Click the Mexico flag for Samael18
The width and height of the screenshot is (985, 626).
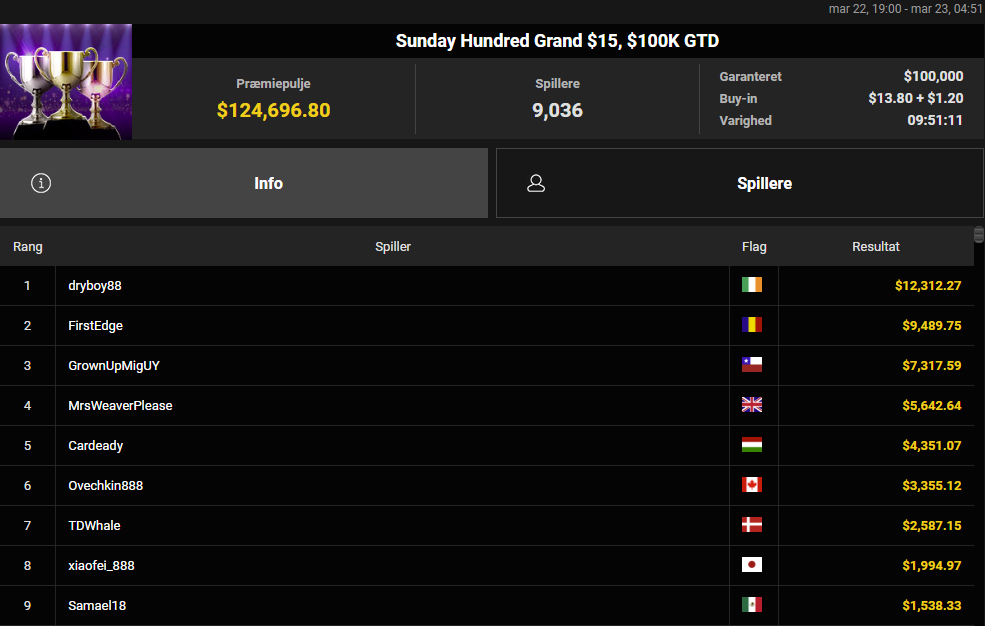click(x=752, y=605)
